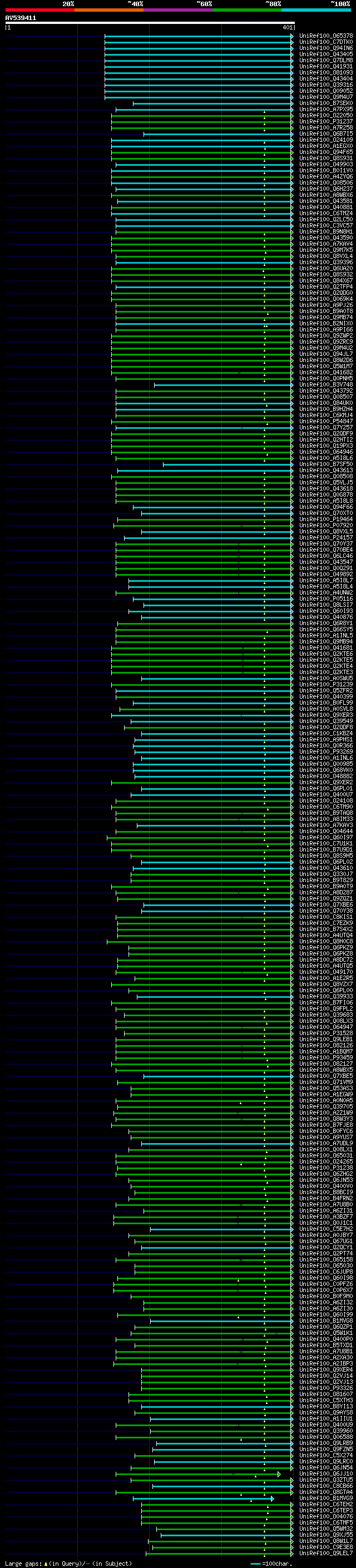Select hit UniRef100_Q43613
Image resolution: width=356 pixels, height=1568 pixels.
click(326, 470)
